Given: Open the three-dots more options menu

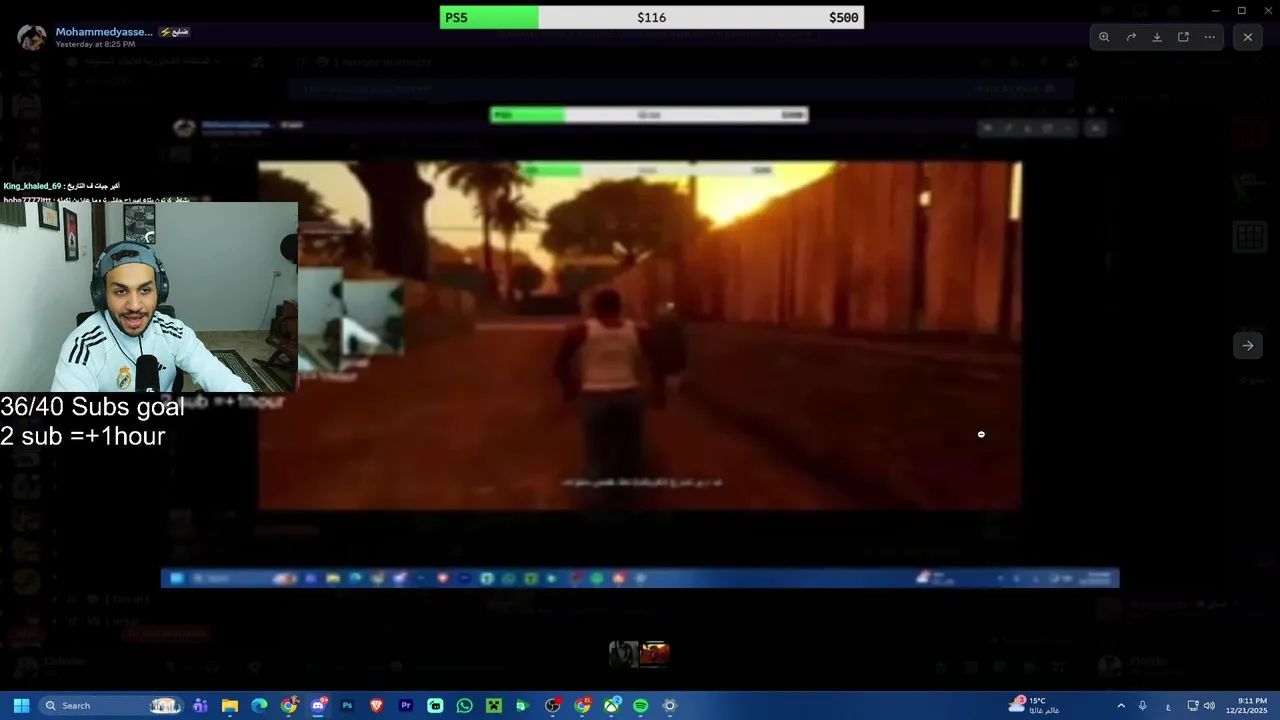Looking at the screenshot, I should [1209, 37].
